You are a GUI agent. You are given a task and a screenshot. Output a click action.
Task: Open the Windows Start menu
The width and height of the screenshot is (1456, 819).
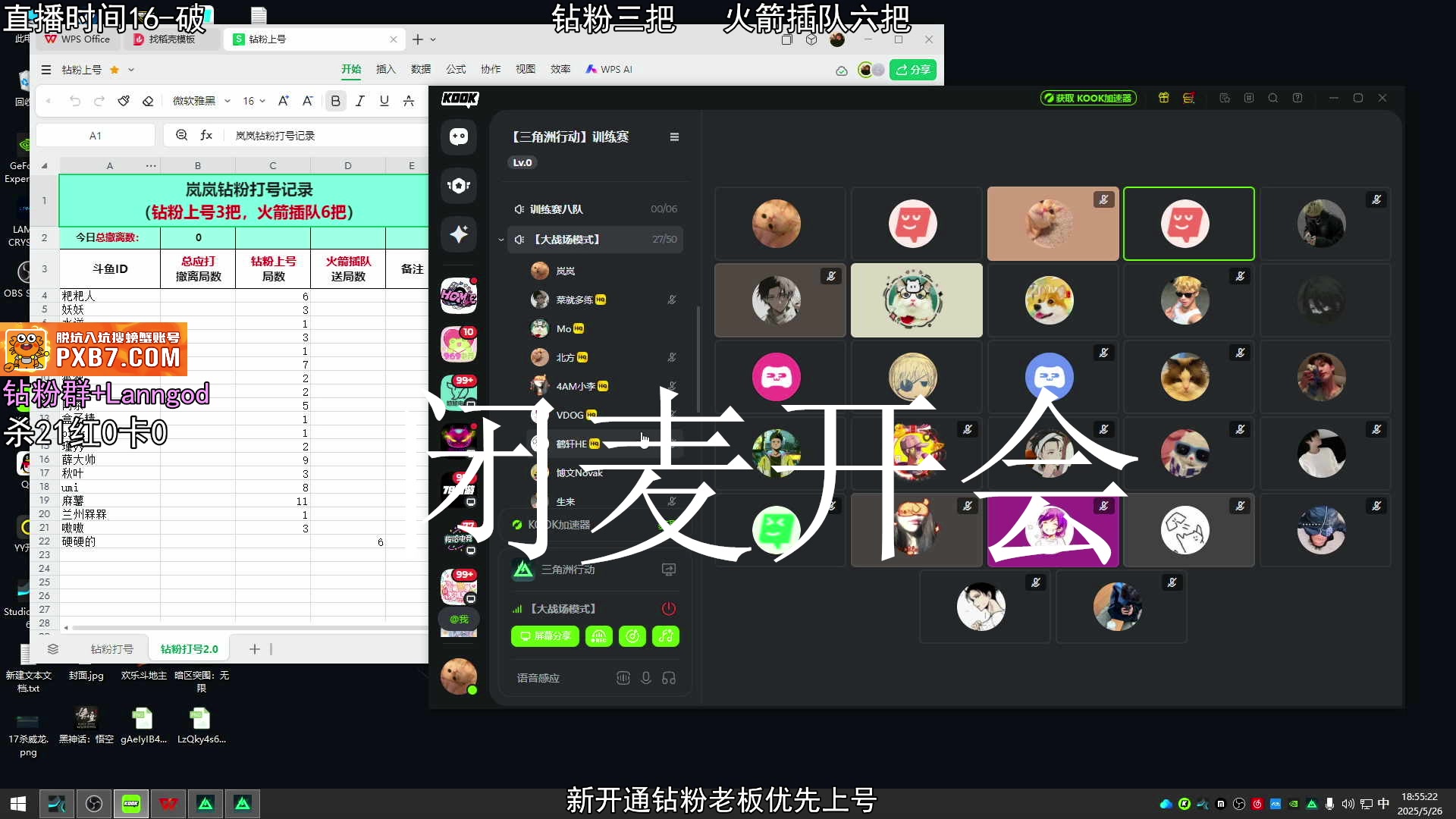pos(18,804)
